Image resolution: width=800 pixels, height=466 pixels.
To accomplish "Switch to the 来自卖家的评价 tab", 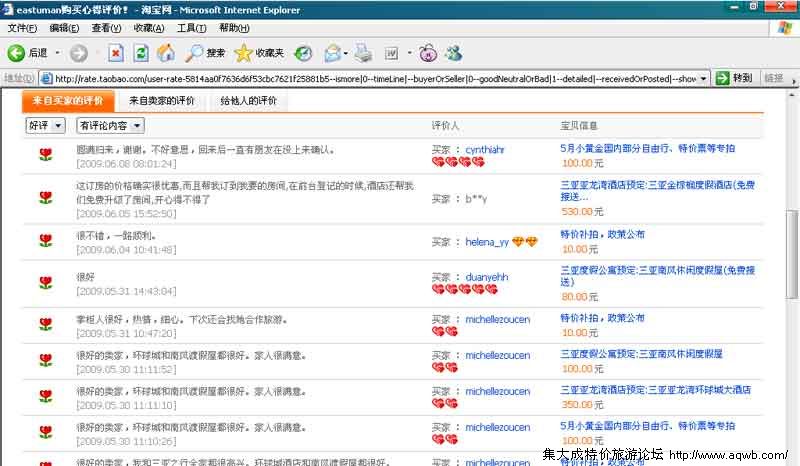I will point(162,101).
